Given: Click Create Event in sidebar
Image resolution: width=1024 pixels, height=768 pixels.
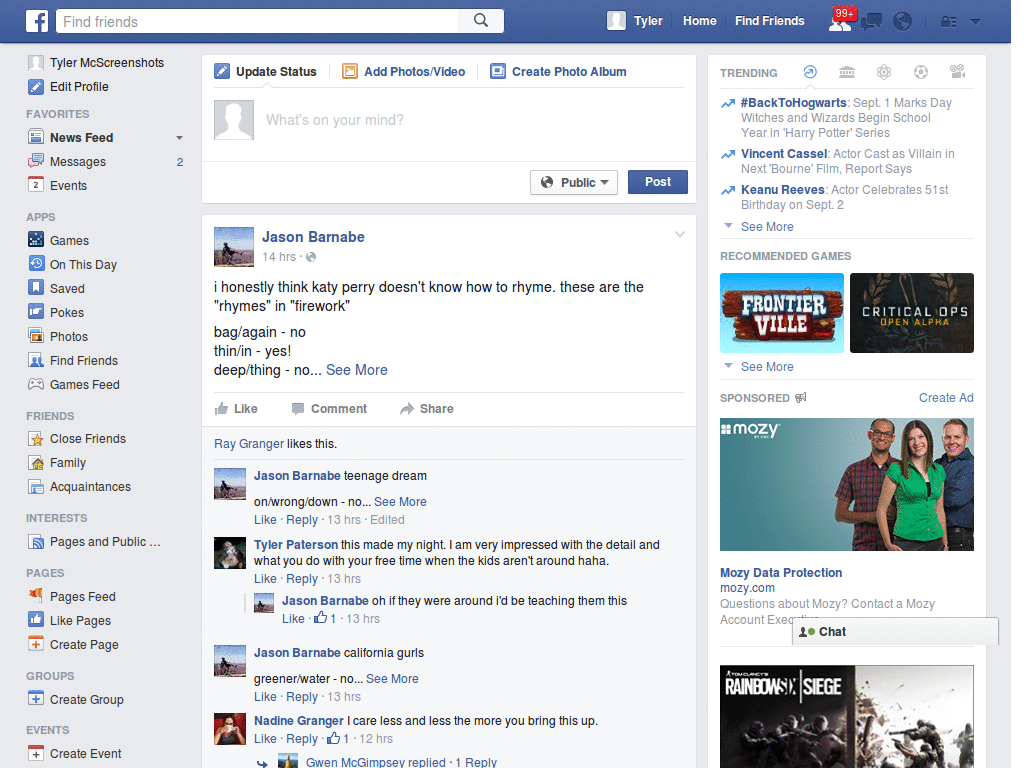Looking at the screenshot, I should coord(75,754).
